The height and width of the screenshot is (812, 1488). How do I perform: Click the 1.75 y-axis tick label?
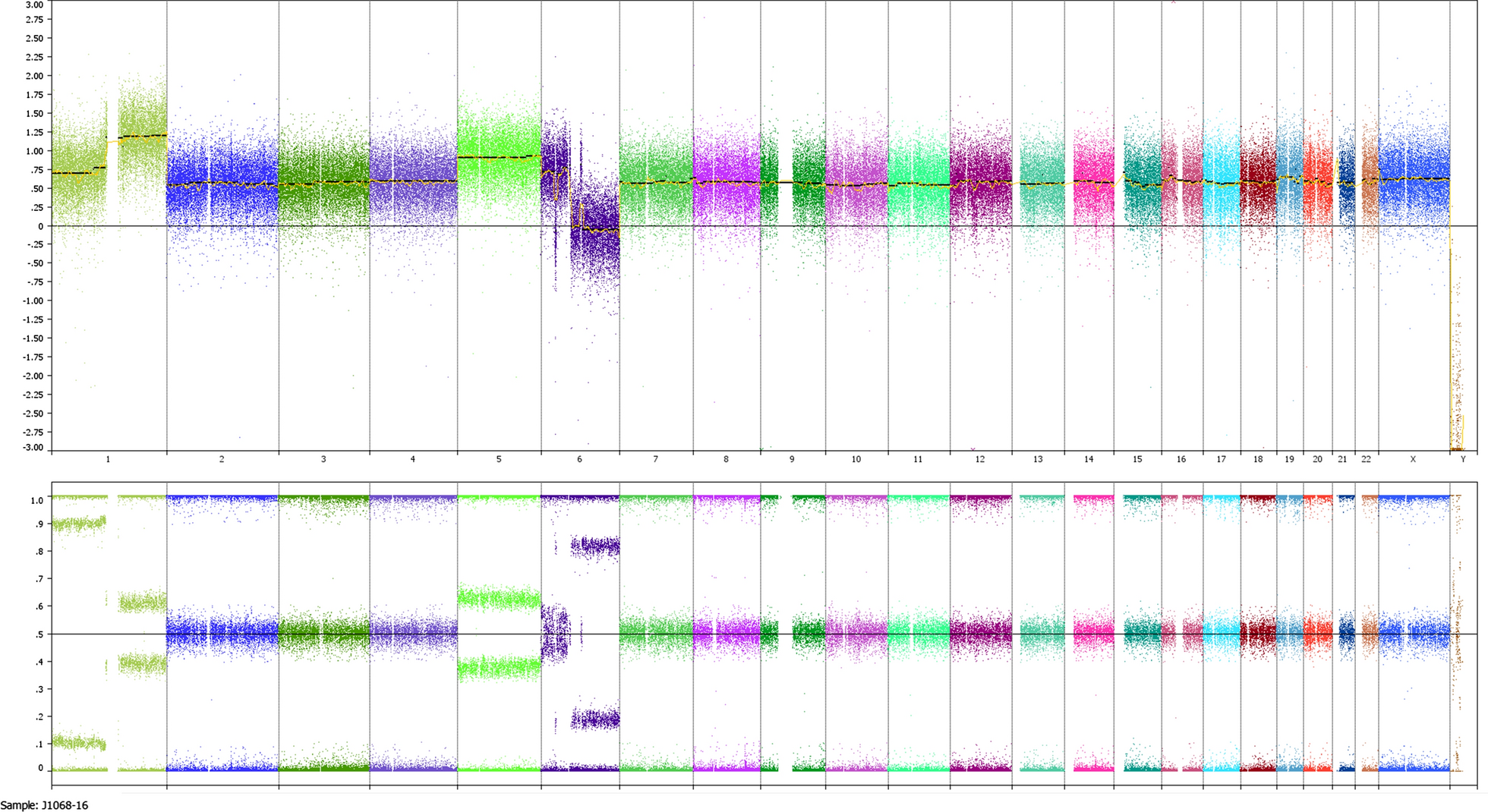(x=34, y=95)
